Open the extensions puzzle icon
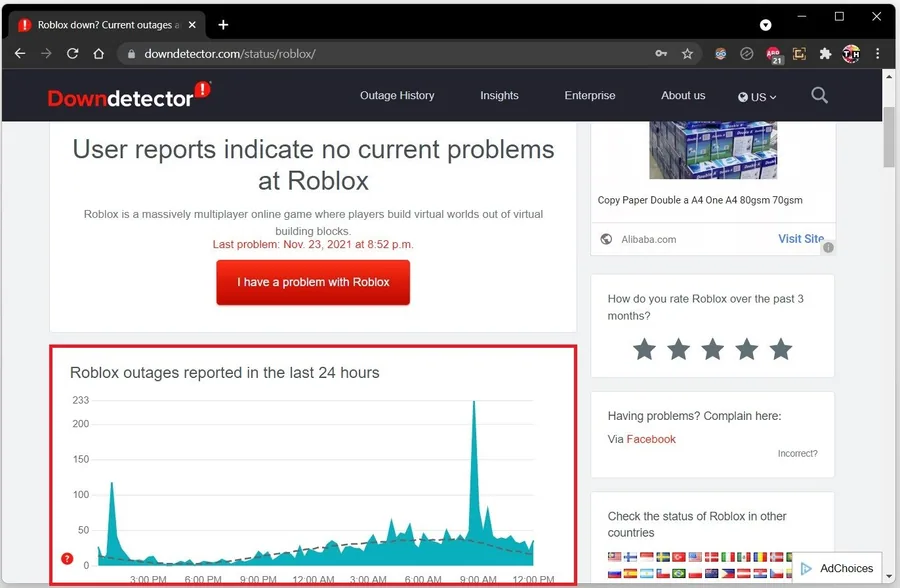This screenshot has width=900, height=588. tap(825, 53)
